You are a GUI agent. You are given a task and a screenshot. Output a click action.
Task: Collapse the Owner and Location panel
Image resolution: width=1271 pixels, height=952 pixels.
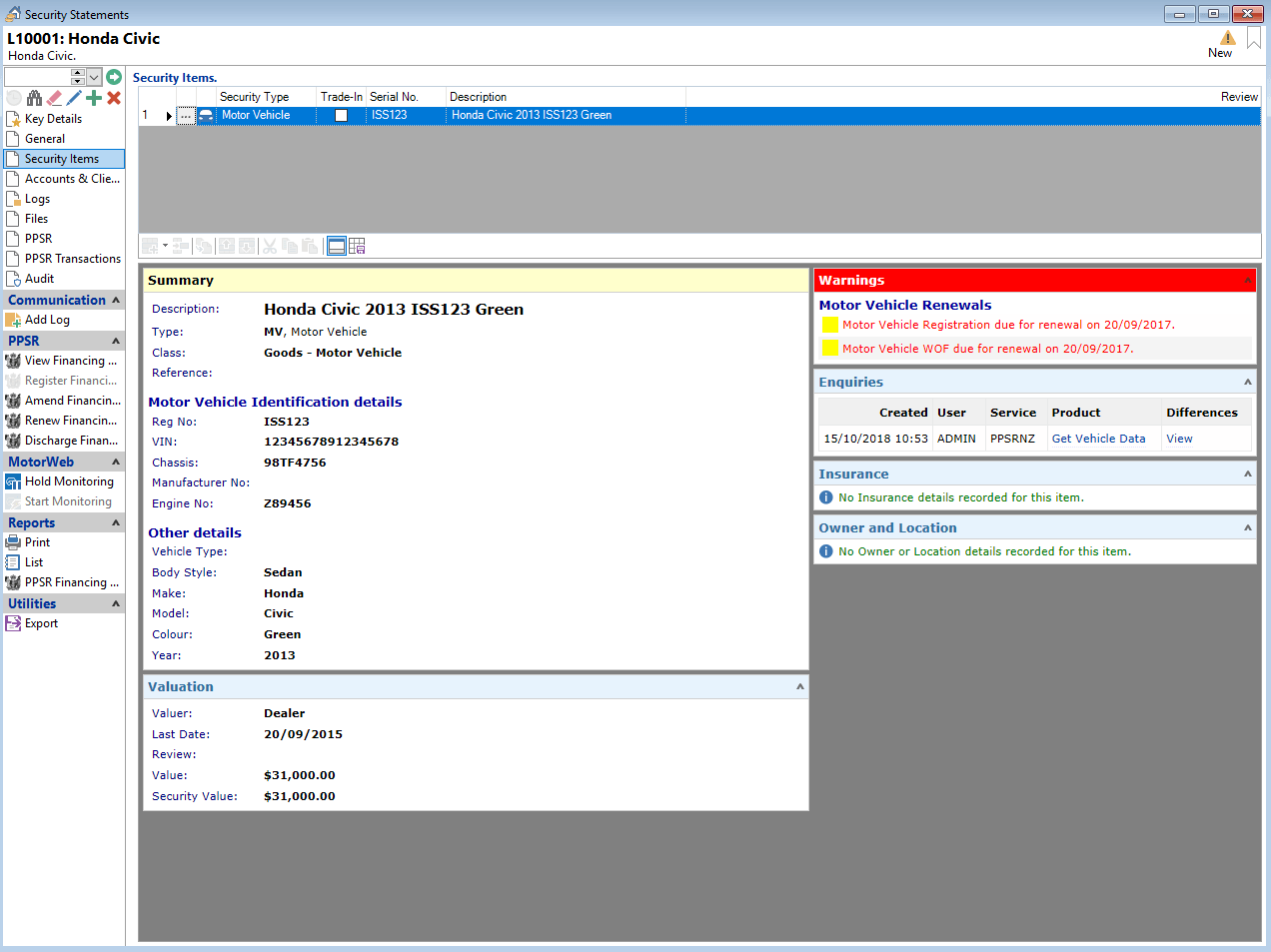tap(1248, 527)
